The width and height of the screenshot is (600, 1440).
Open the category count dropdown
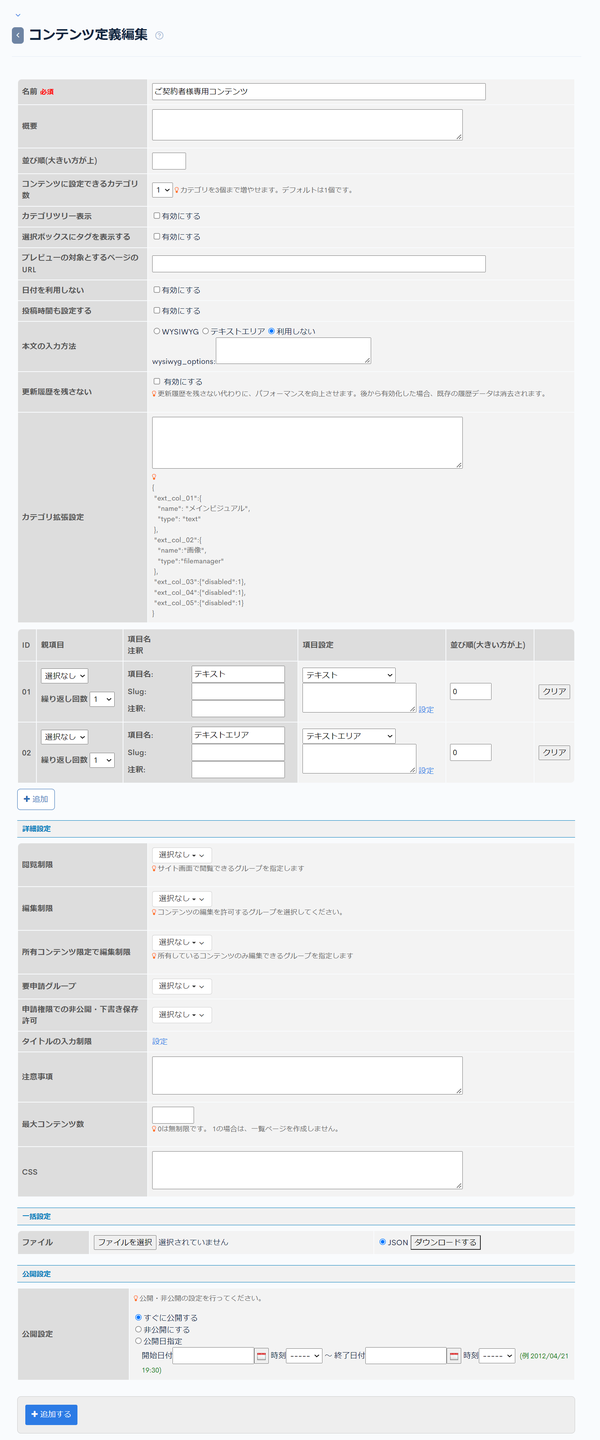coord(162,189)
